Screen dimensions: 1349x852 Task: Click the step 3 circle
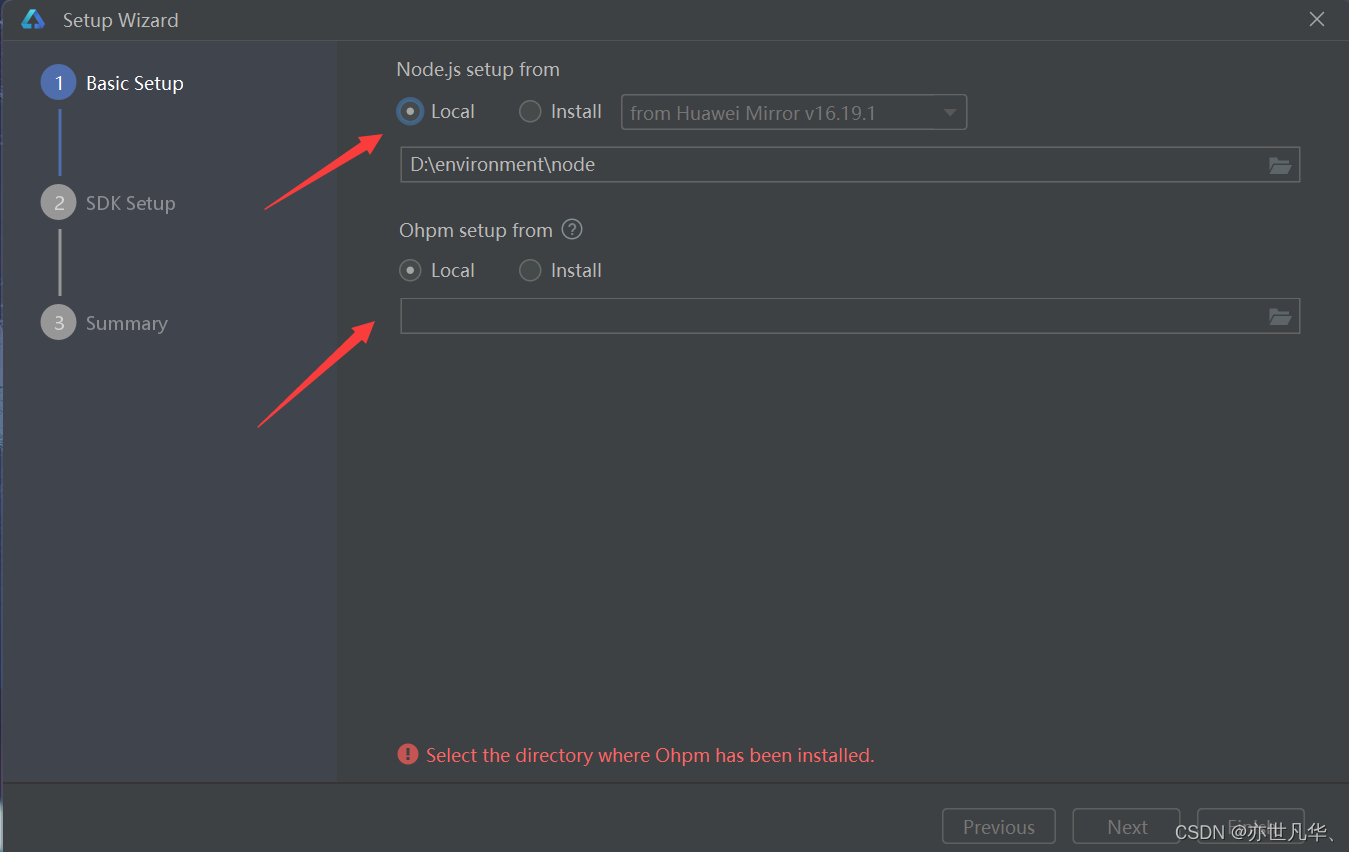(x=58, y=323)
